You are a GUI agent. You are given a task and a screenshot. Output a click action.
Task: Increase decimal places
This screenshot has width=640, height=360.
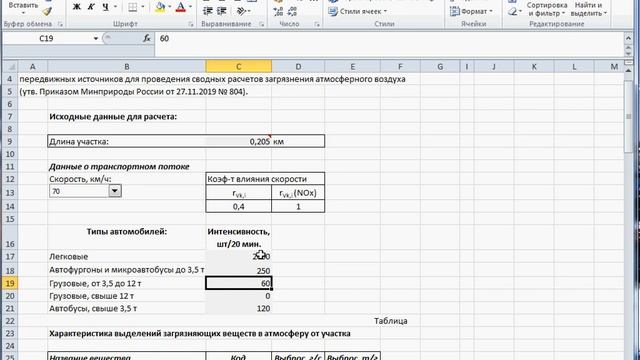pyautogui.click(x=278, y=11)
